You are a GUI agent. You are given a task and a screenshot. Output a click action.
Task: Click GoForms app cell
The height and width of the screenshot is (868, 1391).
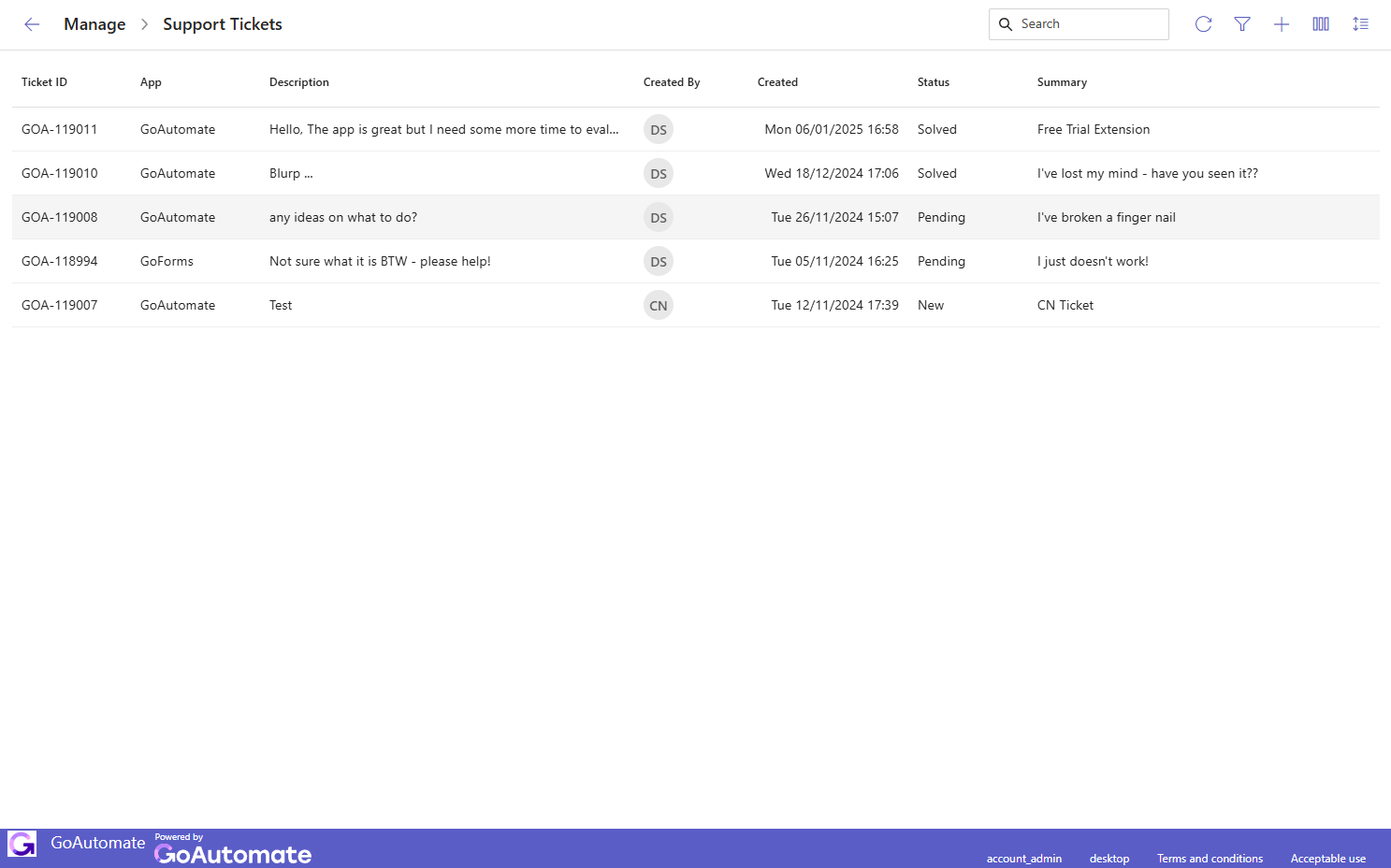167,261
